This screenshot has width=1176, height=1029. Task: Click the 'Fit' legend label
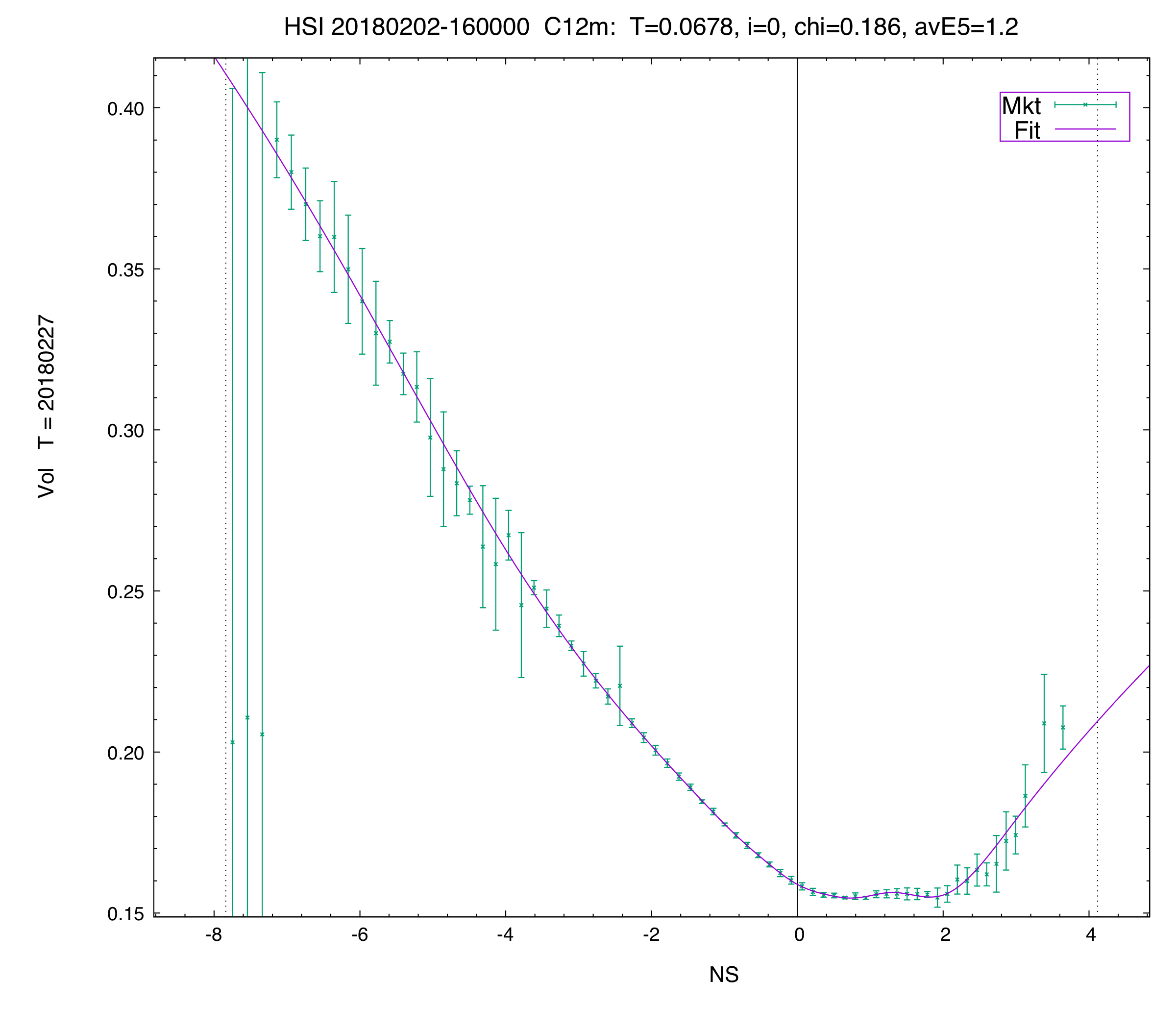tap(1027, 131)
